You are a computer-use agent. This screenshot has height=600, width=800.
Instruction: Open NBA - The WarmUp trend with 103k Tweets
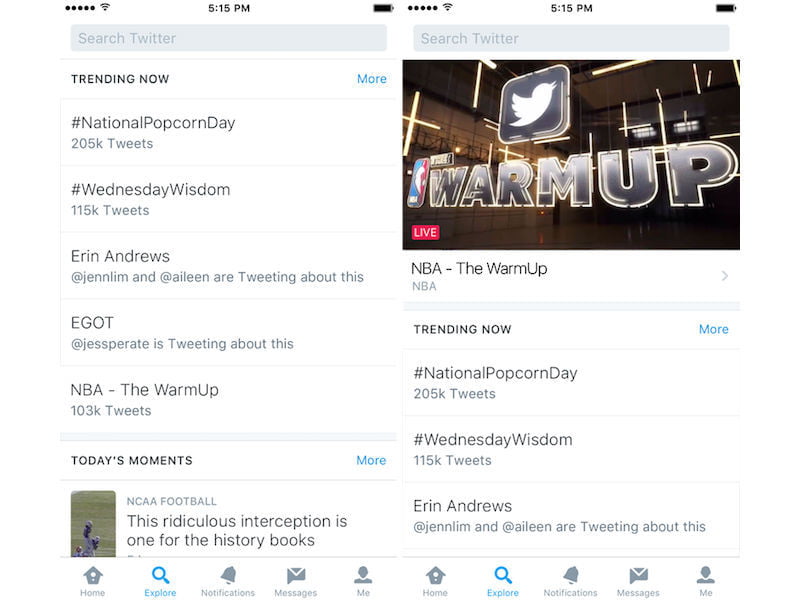(x=228, y=399)
